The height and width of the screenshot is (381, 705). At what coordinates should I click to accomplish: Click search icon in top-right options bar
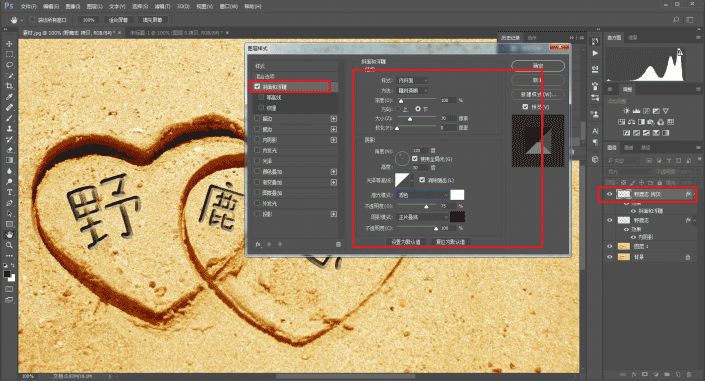pyautogui.click(x=676, y=20)
